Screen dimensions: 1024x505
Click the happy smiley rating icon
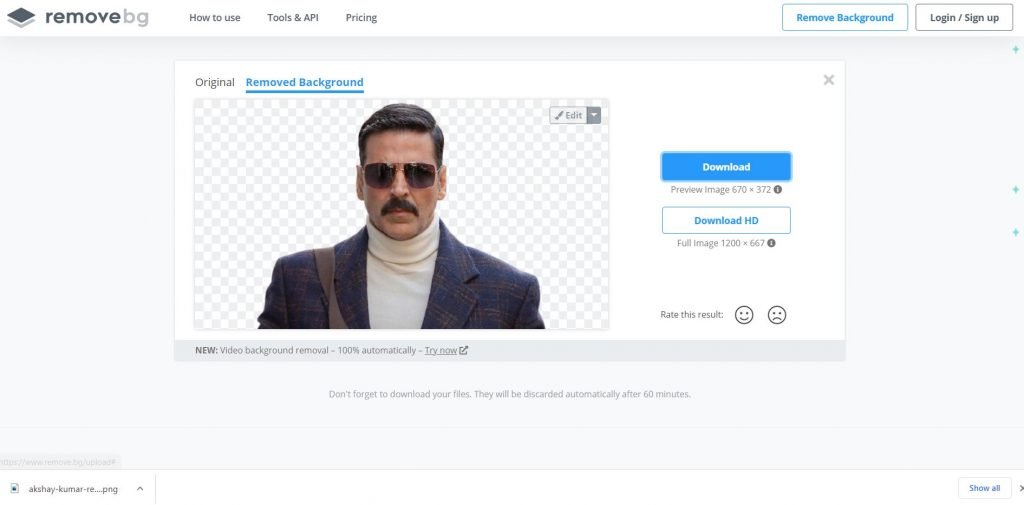[744, 315]
